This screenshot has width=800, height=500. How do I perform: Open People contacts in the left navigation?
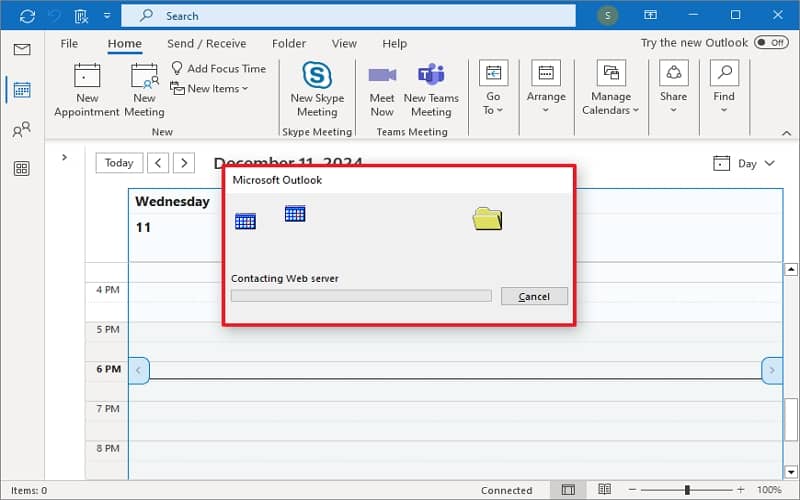(21, 130)
